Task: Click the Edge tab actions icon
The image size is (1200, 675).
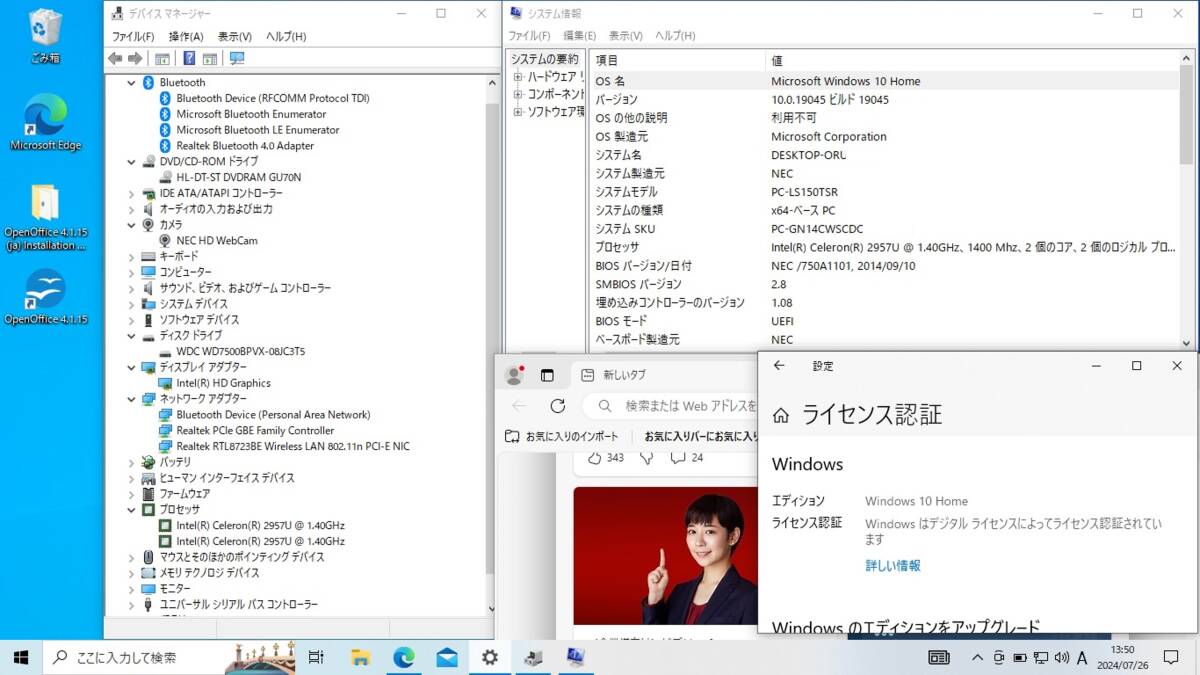Action: point(547,375)
